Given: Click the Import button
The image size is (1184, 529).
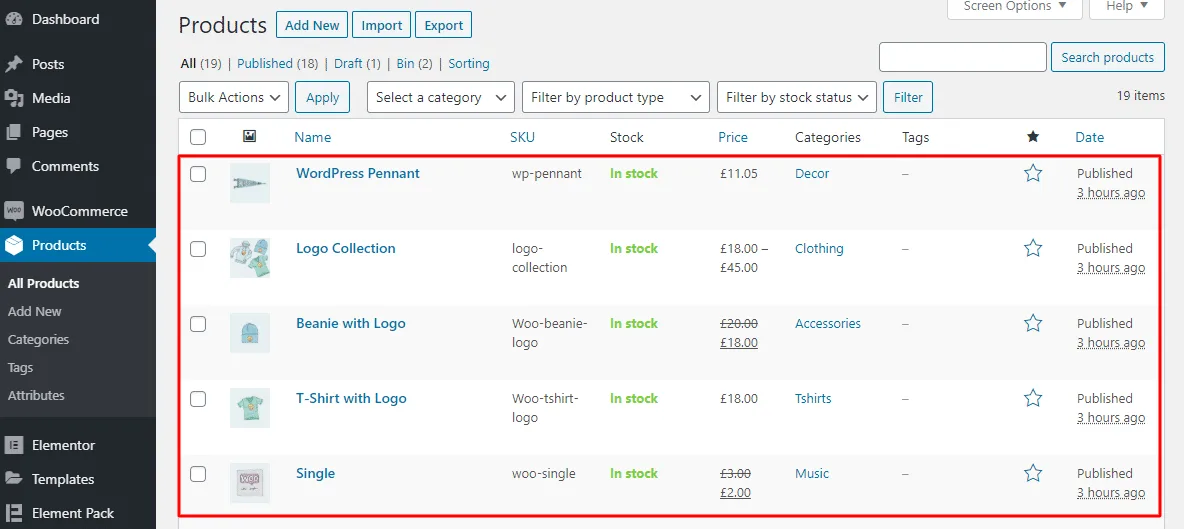Looking at the screenshot, I should [x=381, y=25].
